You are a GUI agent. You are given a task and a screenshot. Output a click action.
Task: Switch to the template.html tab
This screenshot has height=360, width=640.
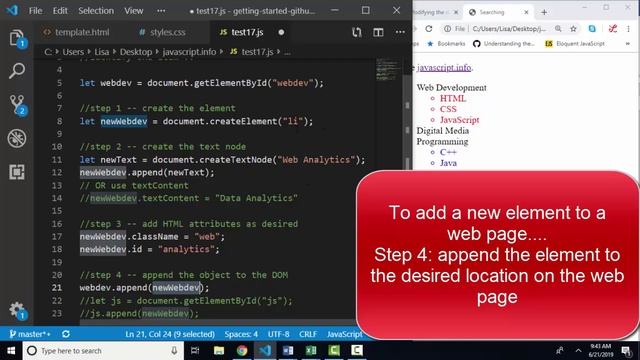coord(77,32)
